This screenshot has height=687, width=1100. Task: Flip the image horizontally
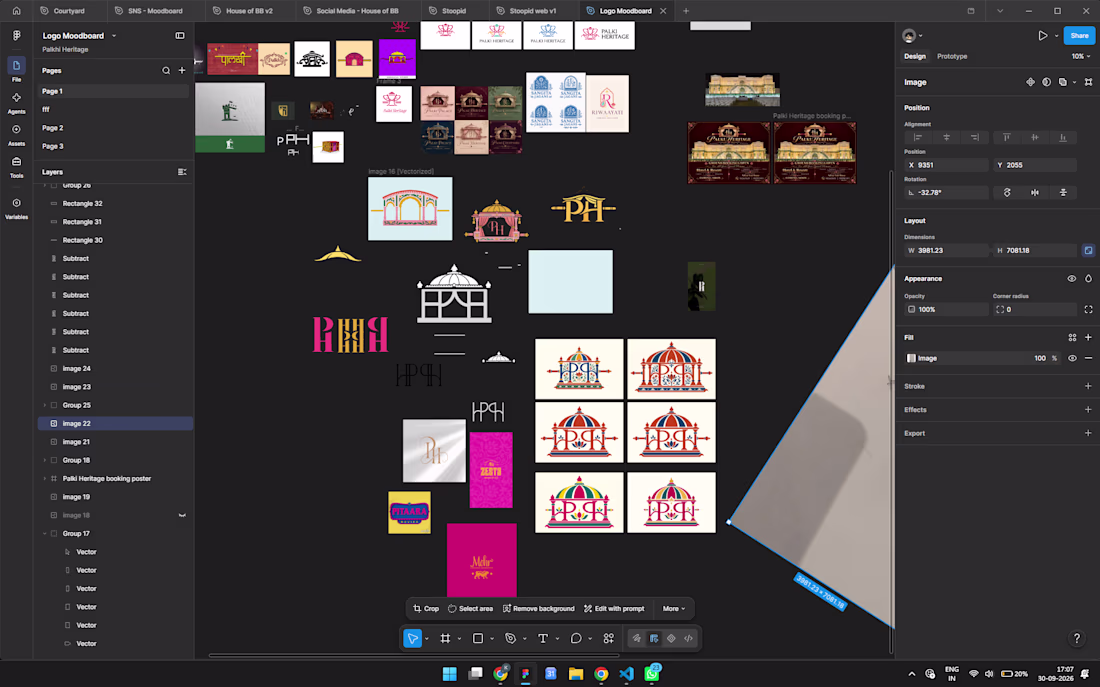pos(1035,192)
